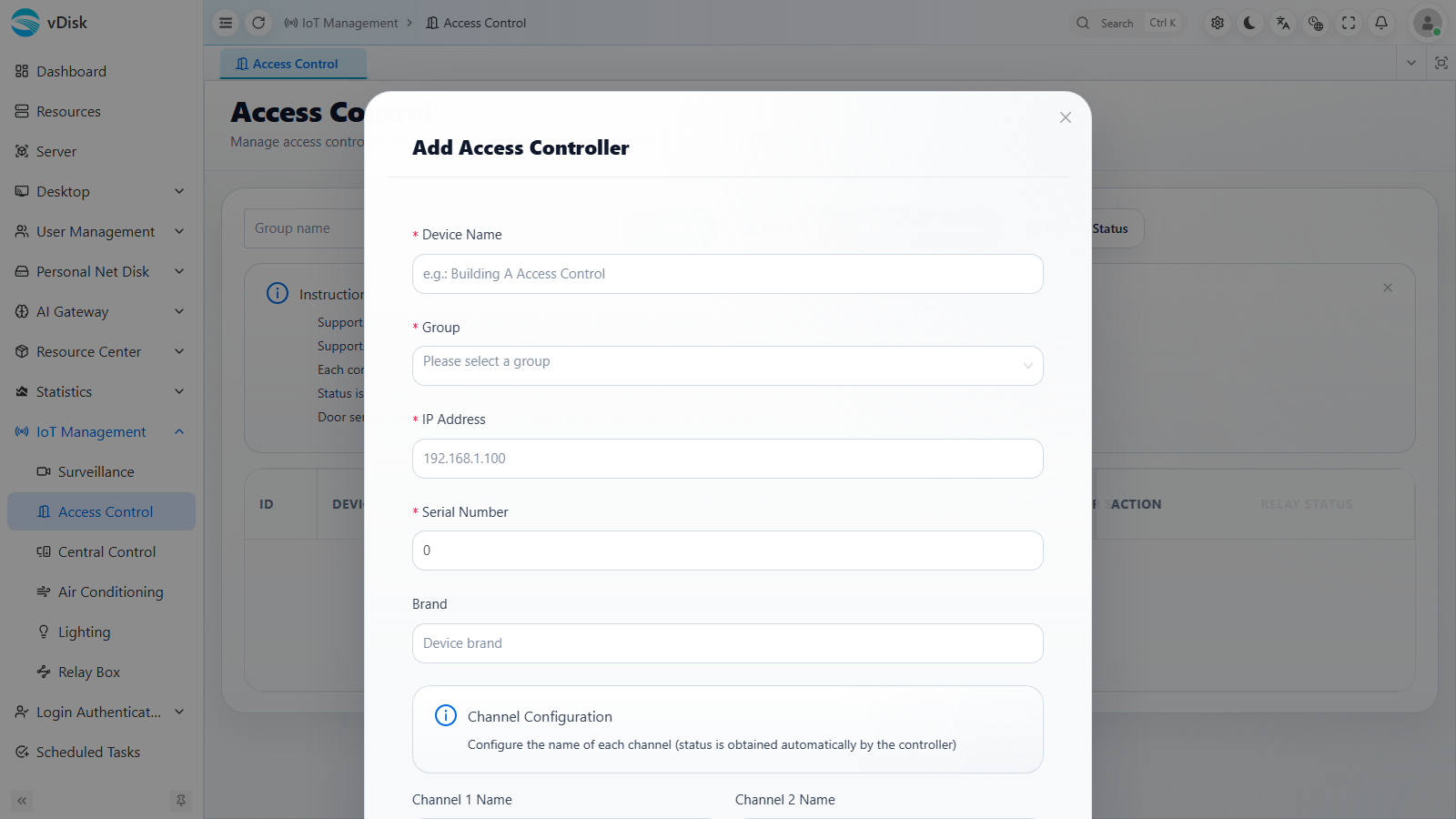Click the refresh page icon
Viewport: 1456px width, 819px height.
(258, 23)
